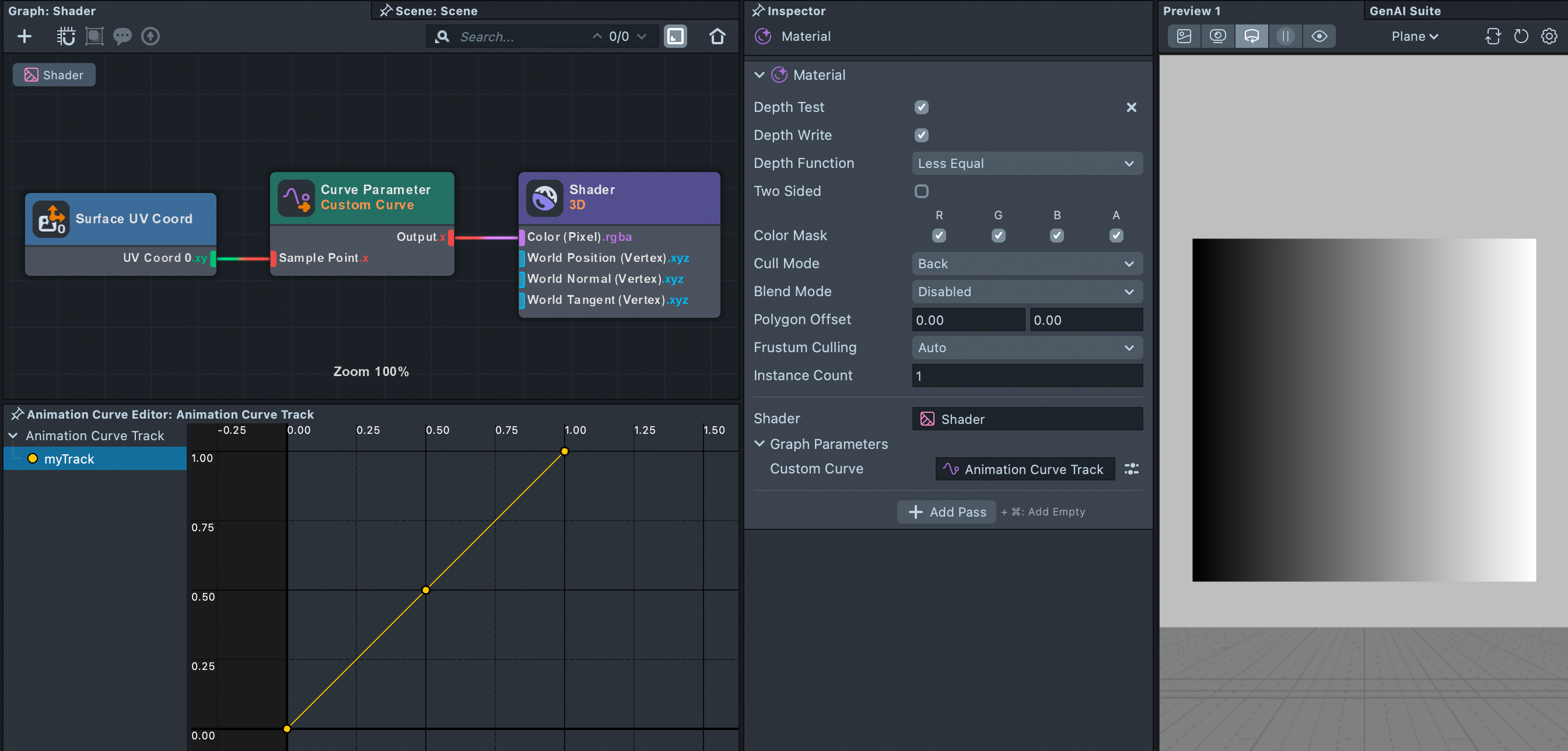Screen dimensions: 1568x751
Task: Switch to the GenAI Suite tab
Action: 1404,11
